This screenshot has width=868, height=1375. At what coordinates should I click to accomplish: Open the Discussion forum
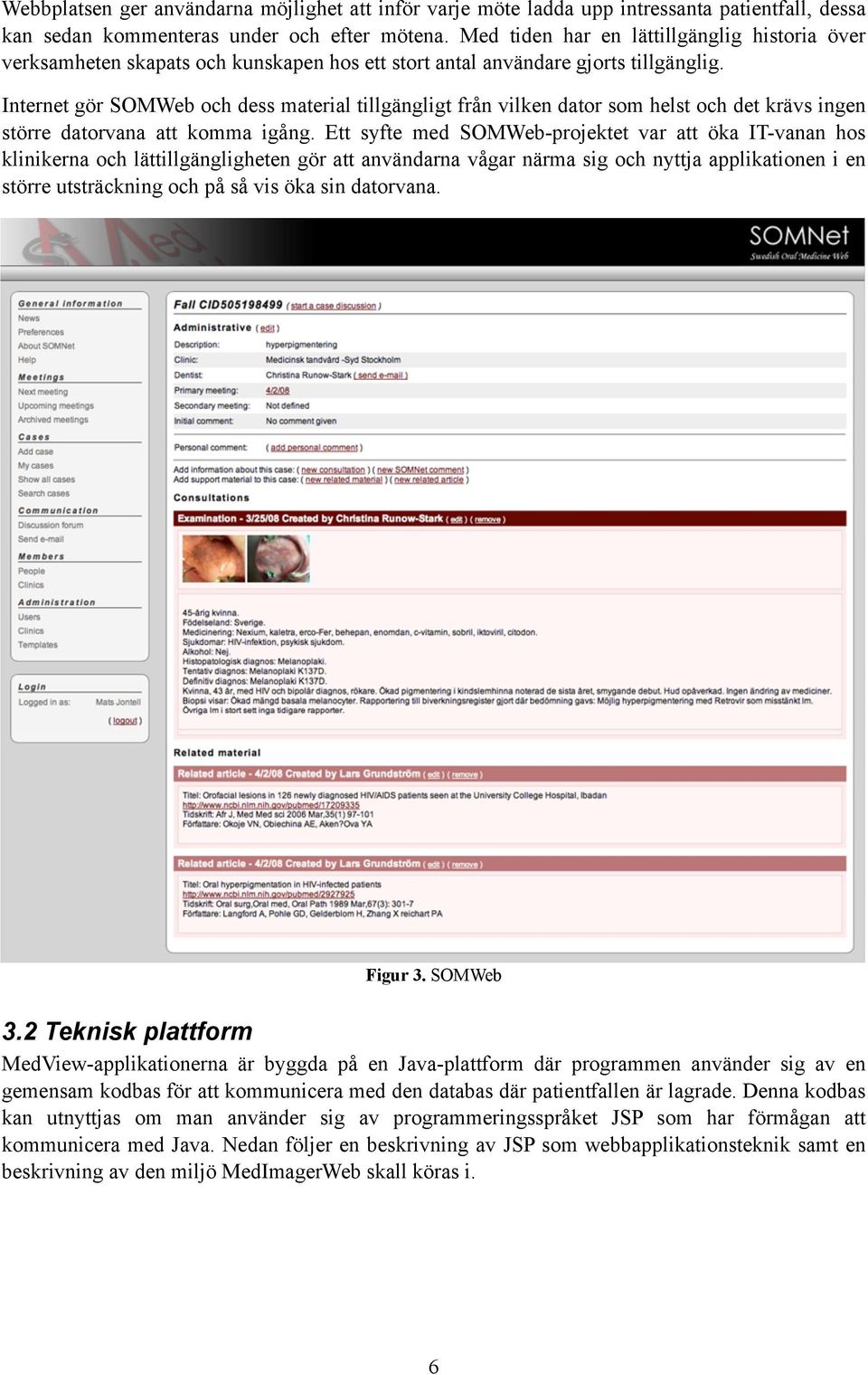click(x=51, y=525)
